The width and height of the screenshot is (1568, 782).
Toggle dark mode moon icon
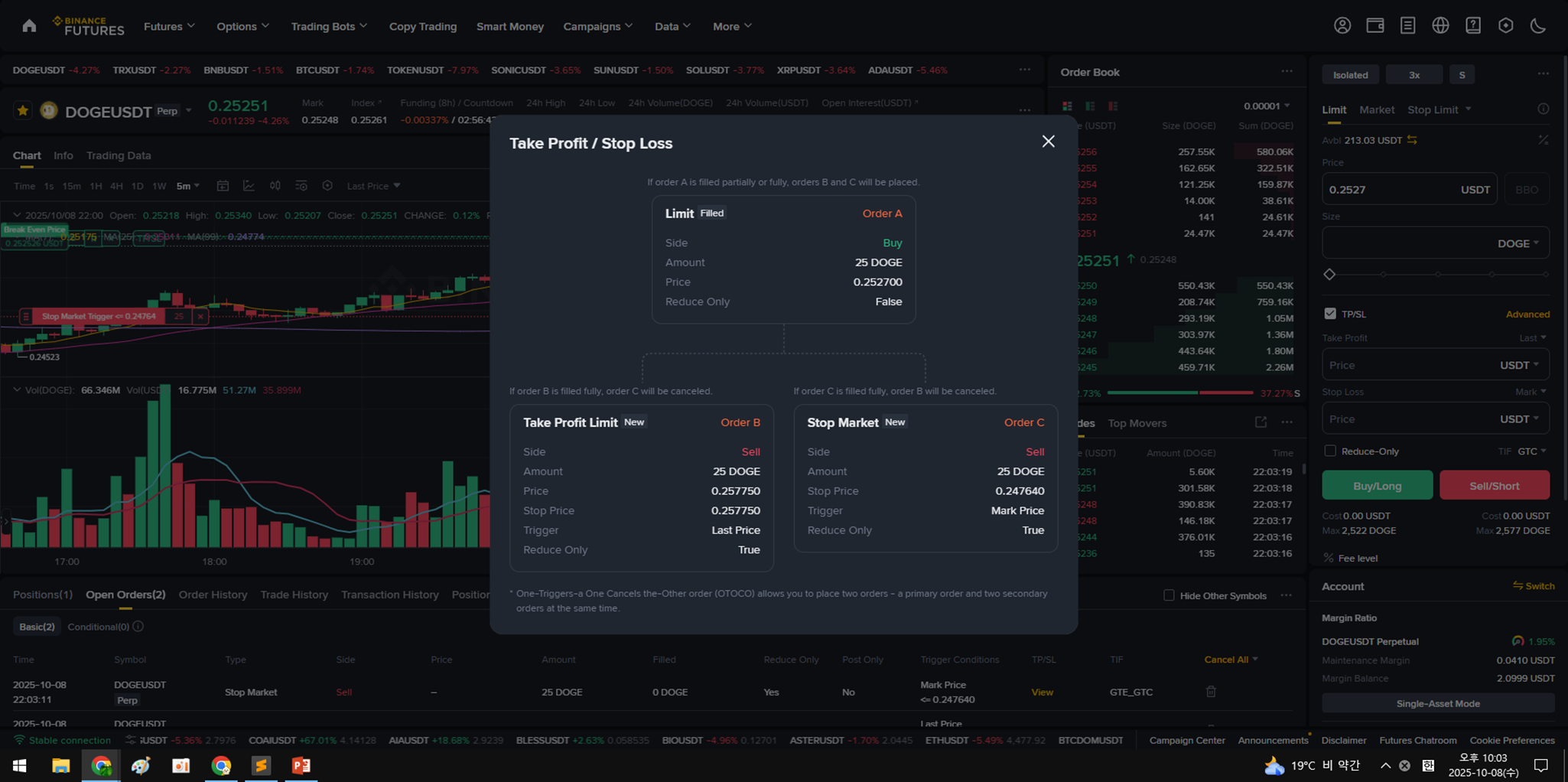pos(1538,26)
